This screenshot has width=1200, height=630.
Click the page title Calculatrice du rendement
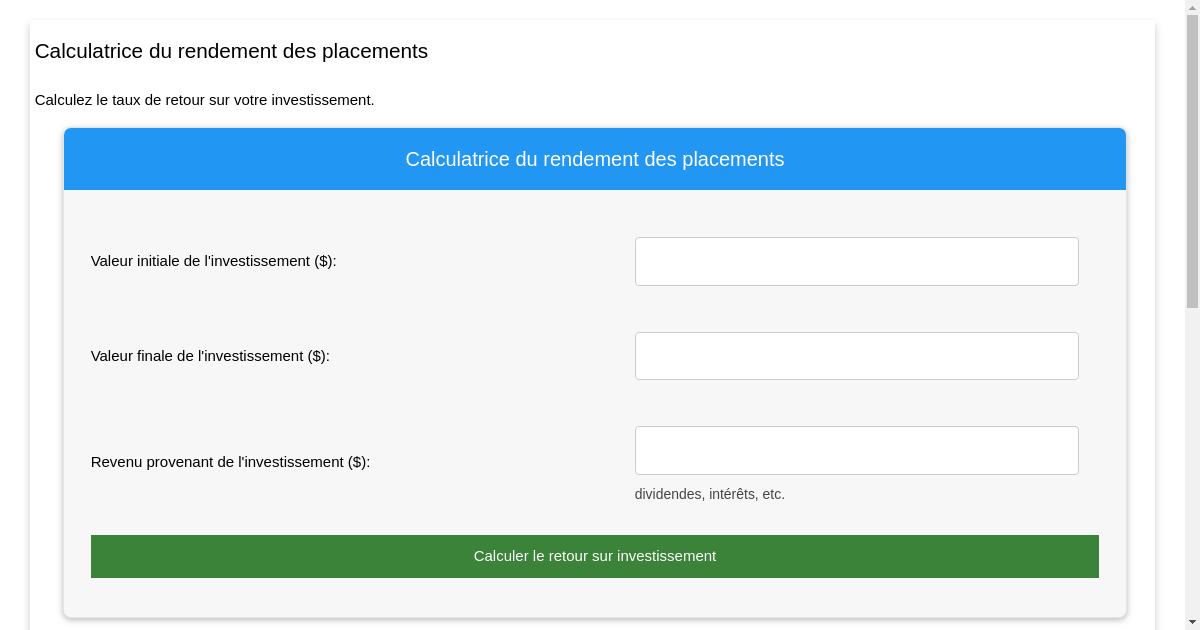click(x=231, y=51)
